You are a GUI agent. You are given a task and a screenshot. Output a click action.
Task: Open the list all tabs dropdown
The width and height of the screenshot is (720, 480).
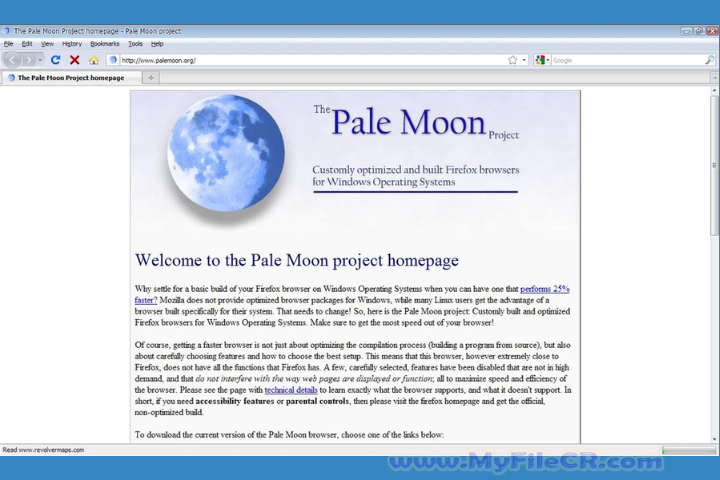pyautogui.click(x=714, y=78)
